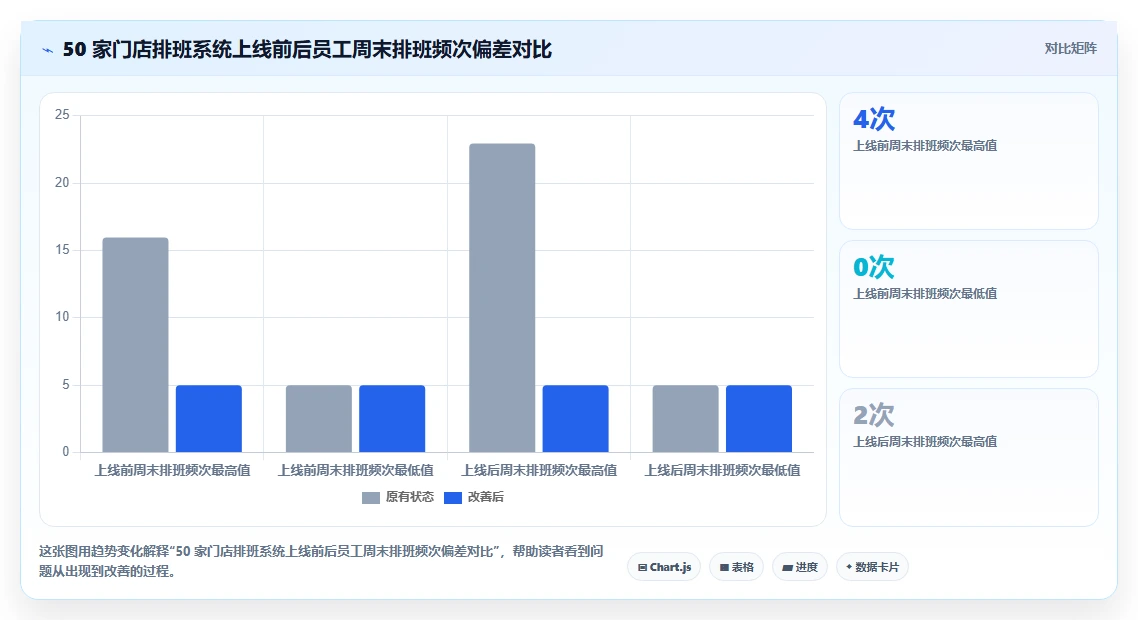This screenshot has width=1138, height=620.
Task: Click the tall gray bar for 上线后周末排班频次最高值
Action: 502,298
